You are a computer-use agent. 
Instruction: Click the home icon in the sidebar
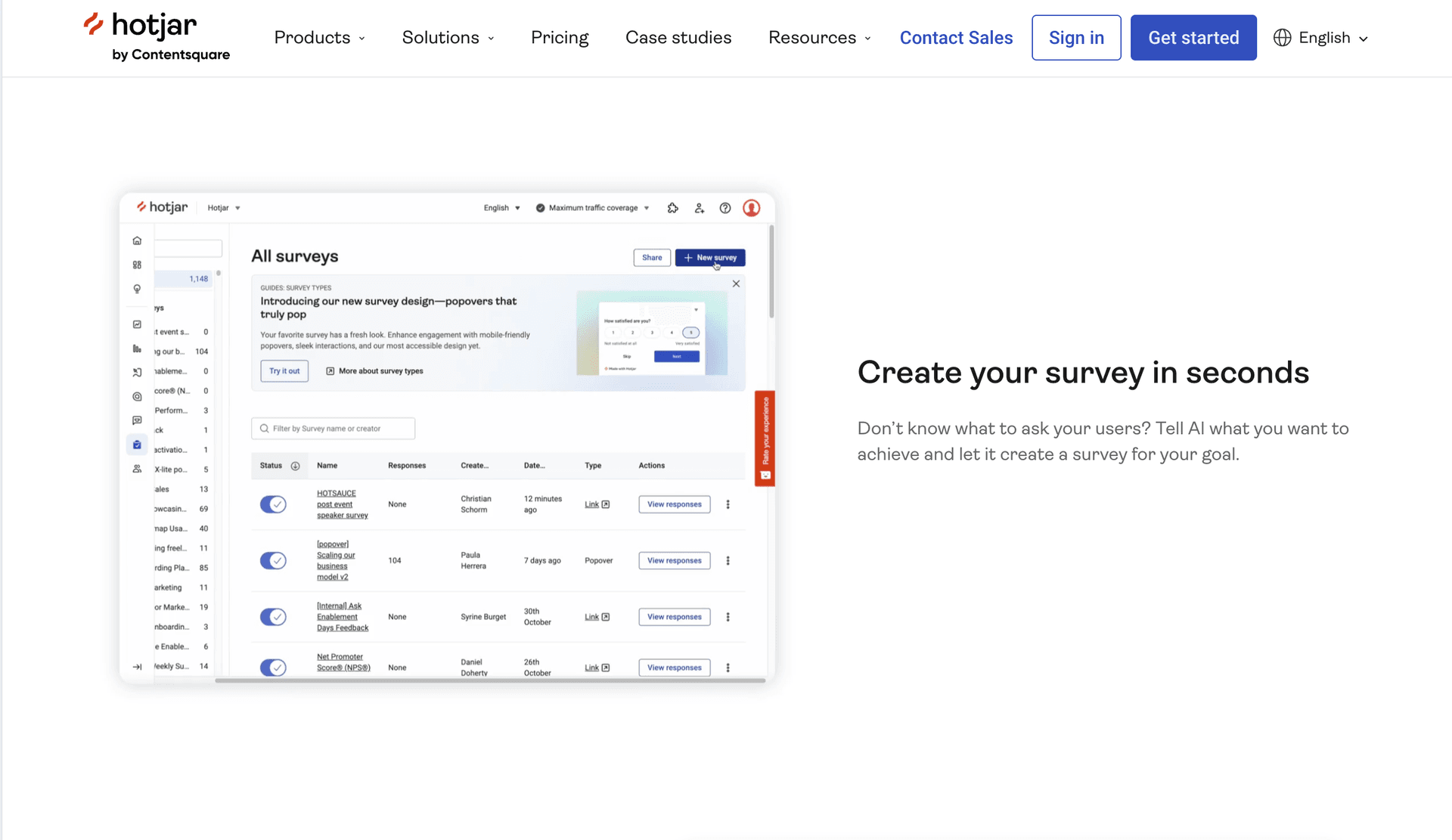click(x=137, y=240)
